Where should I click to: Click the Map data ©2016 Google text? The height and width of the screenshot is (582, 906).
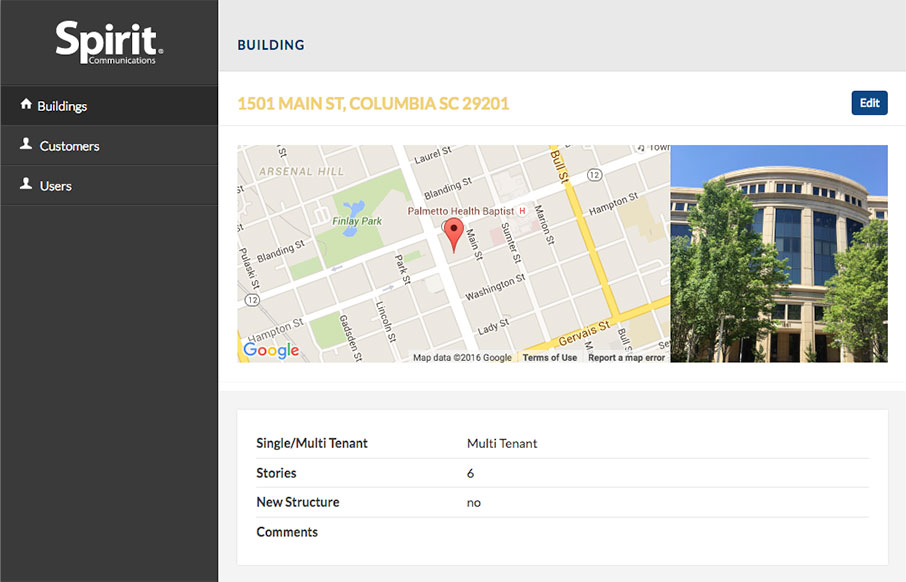(462, 358)
